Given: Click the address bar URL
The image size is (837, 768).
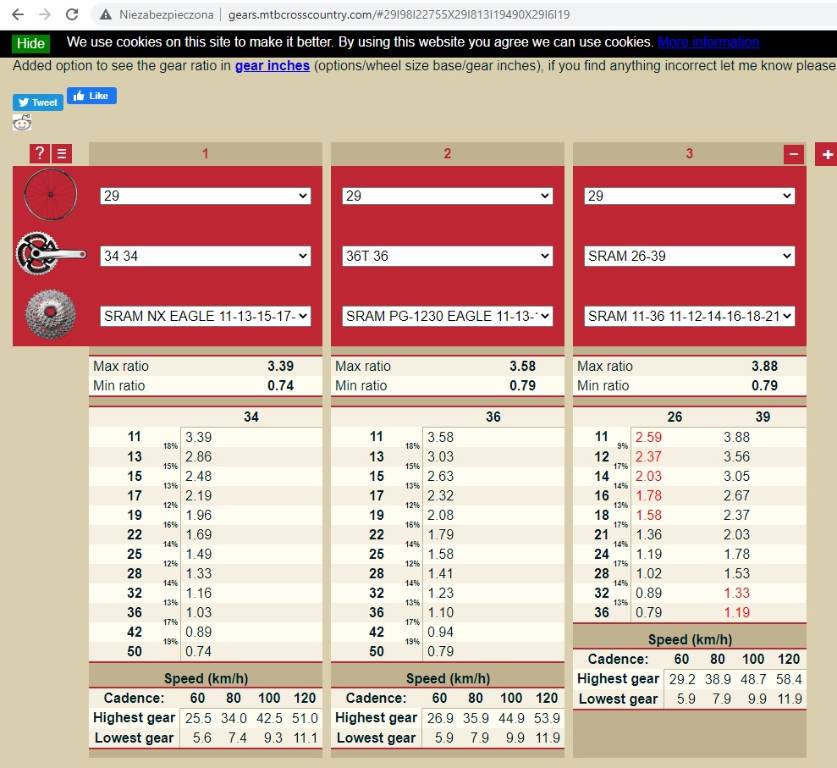Looking at the screenshot, I should point(399,14).
